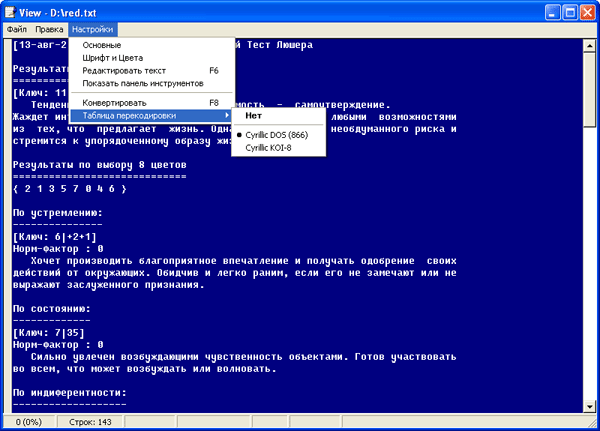
Task: Choose Показать панель инструментов
Action: (x=152, y=83)
